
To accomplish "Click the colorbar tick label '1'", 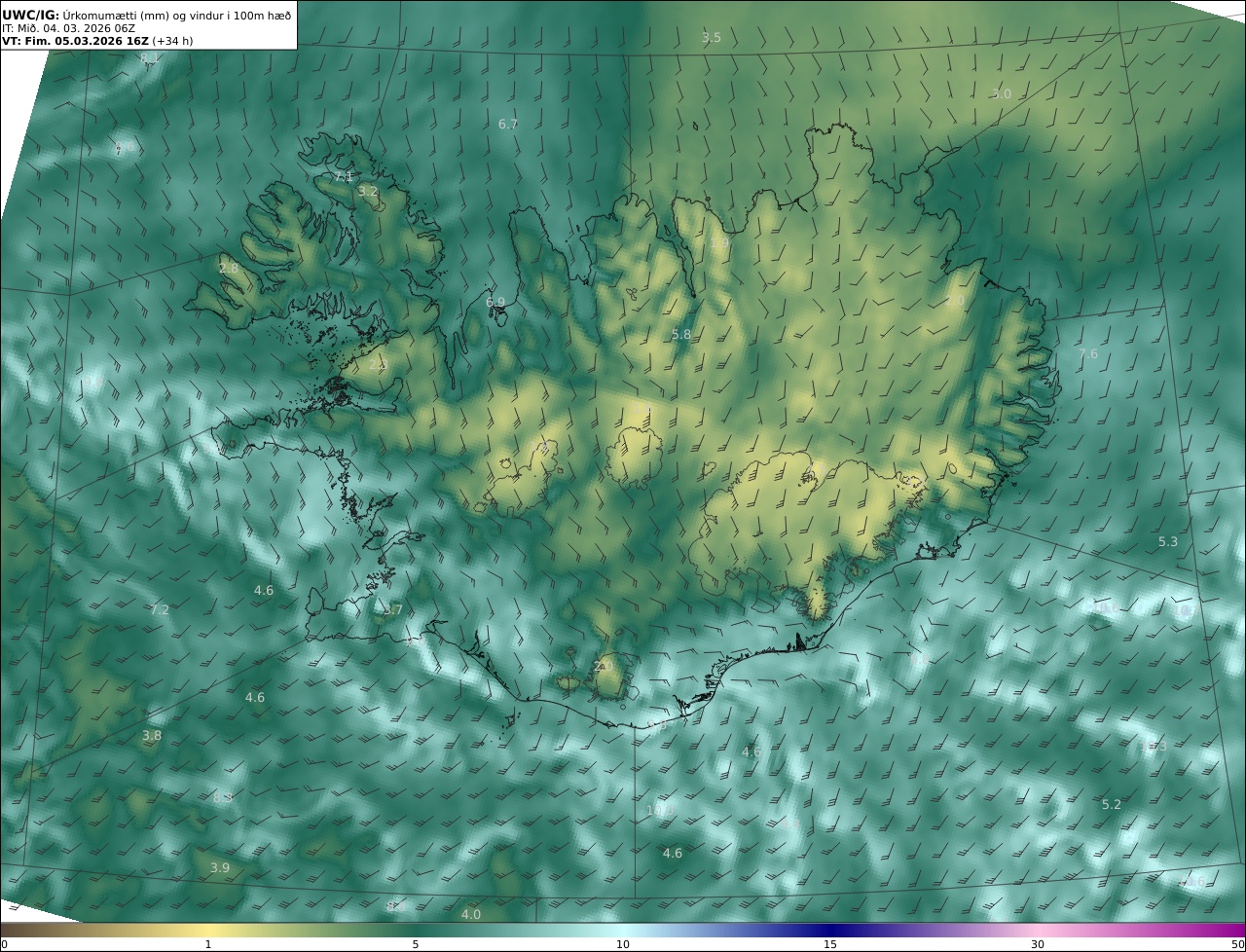I will click(x=208, y=944).
